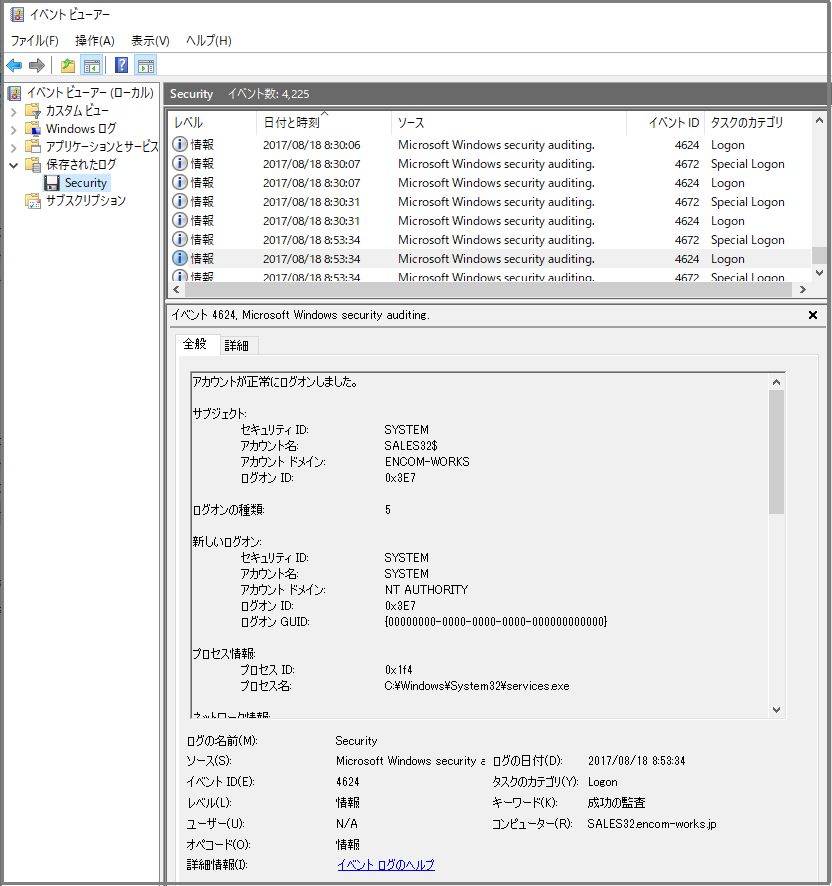
Task: Click event list horizontal scroll right arrow
Action: coord(803,289)
